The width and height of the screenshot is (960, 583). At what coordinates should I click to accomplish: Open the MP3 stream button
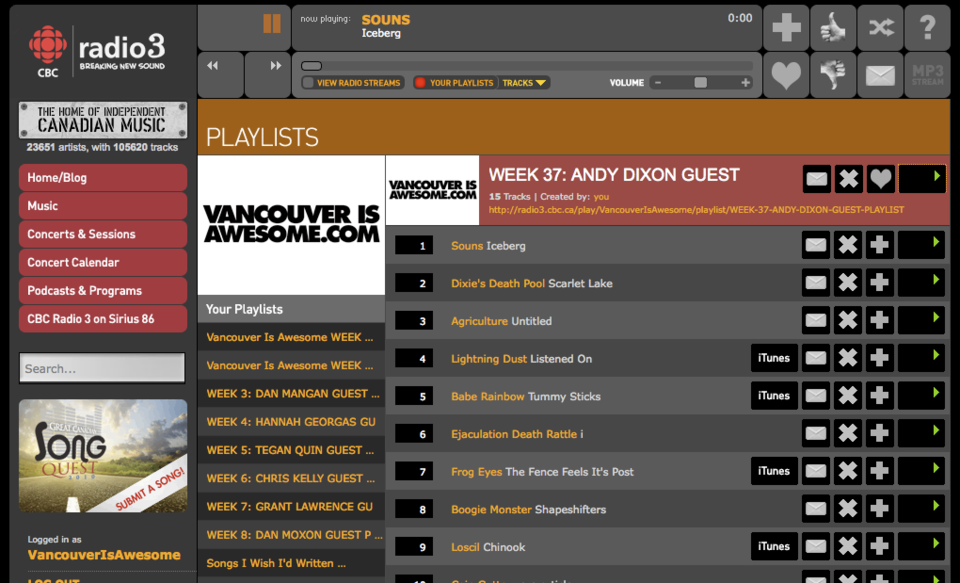(928, 75)
